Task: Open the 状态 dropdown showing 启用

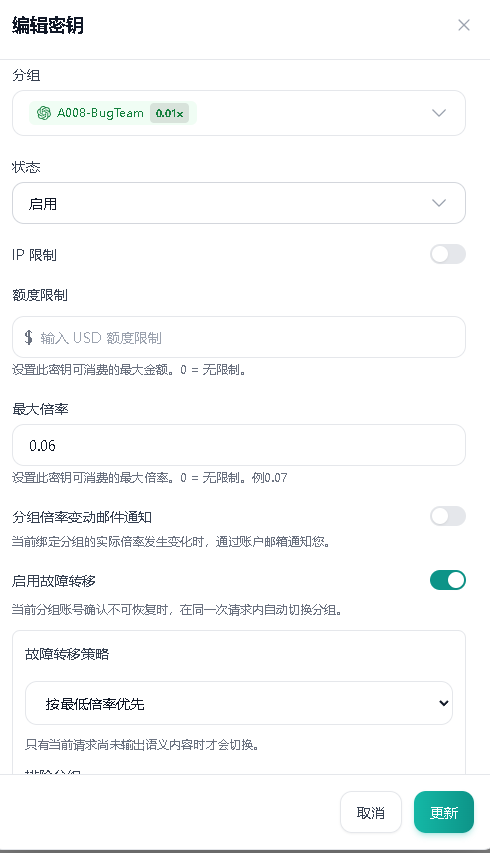Action: tap(239, 203)
